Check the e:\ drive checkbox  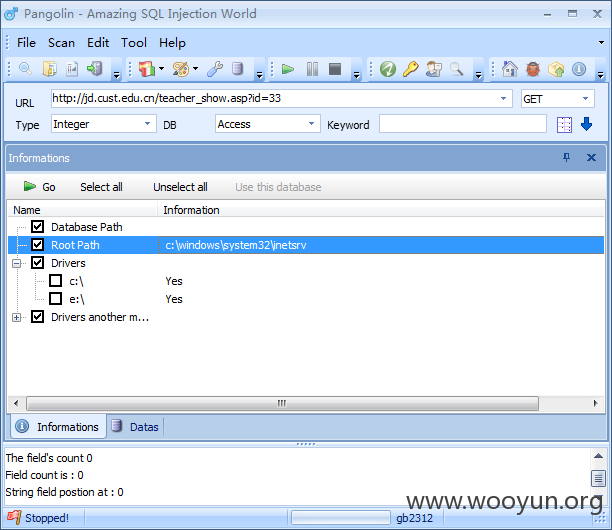(x=55, y=299)
